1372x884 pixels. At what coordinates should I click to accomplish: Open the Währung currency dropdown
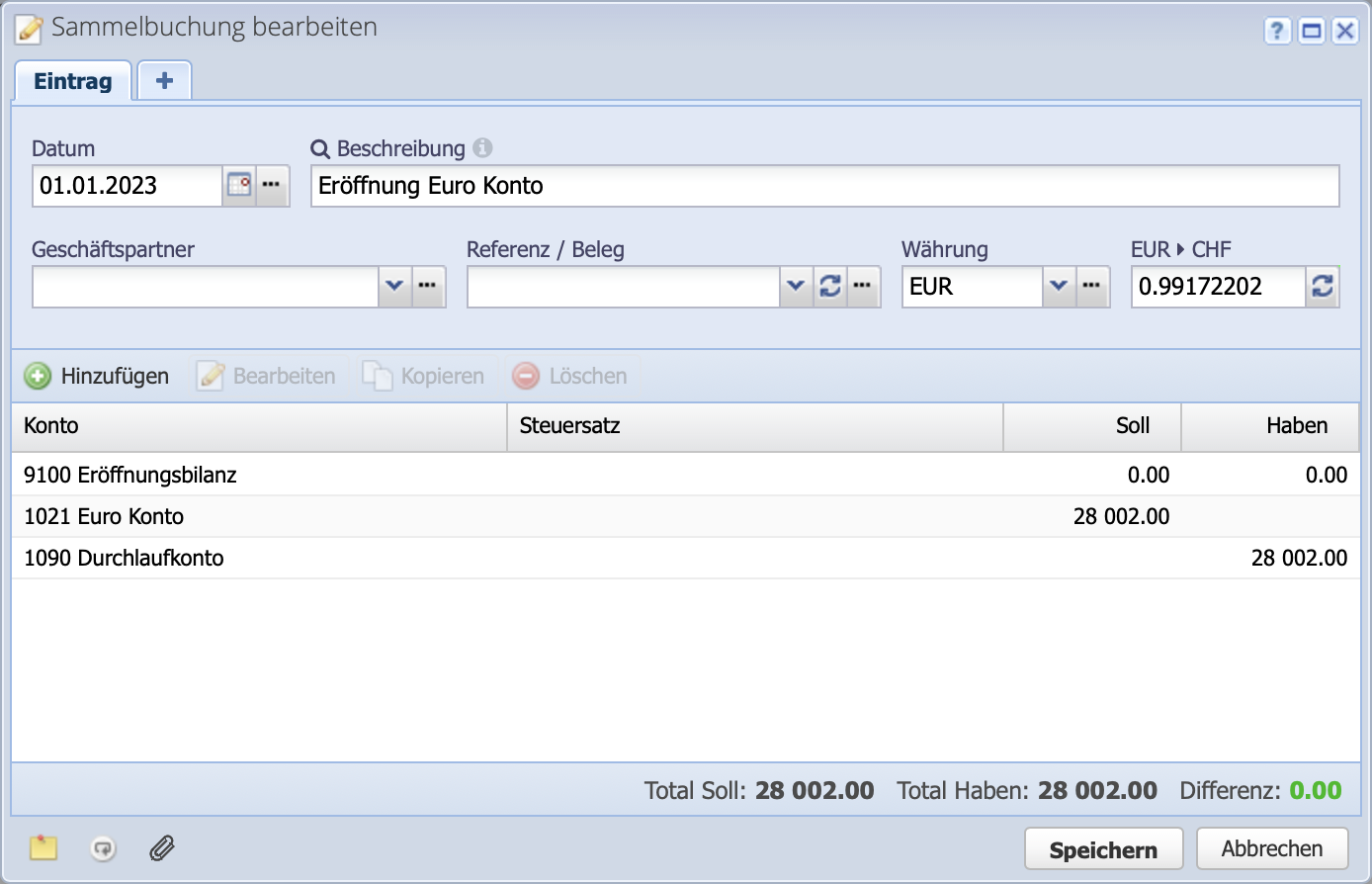click(x=1059, y=287)
